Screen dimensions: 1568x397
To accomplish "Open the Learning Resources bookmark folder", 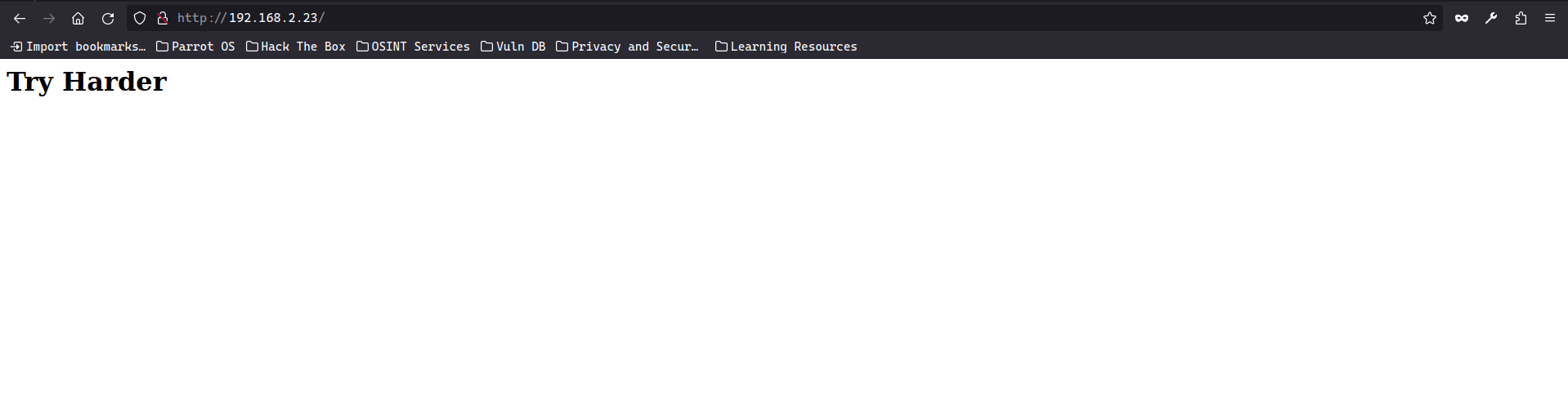I will pos(786,47).
